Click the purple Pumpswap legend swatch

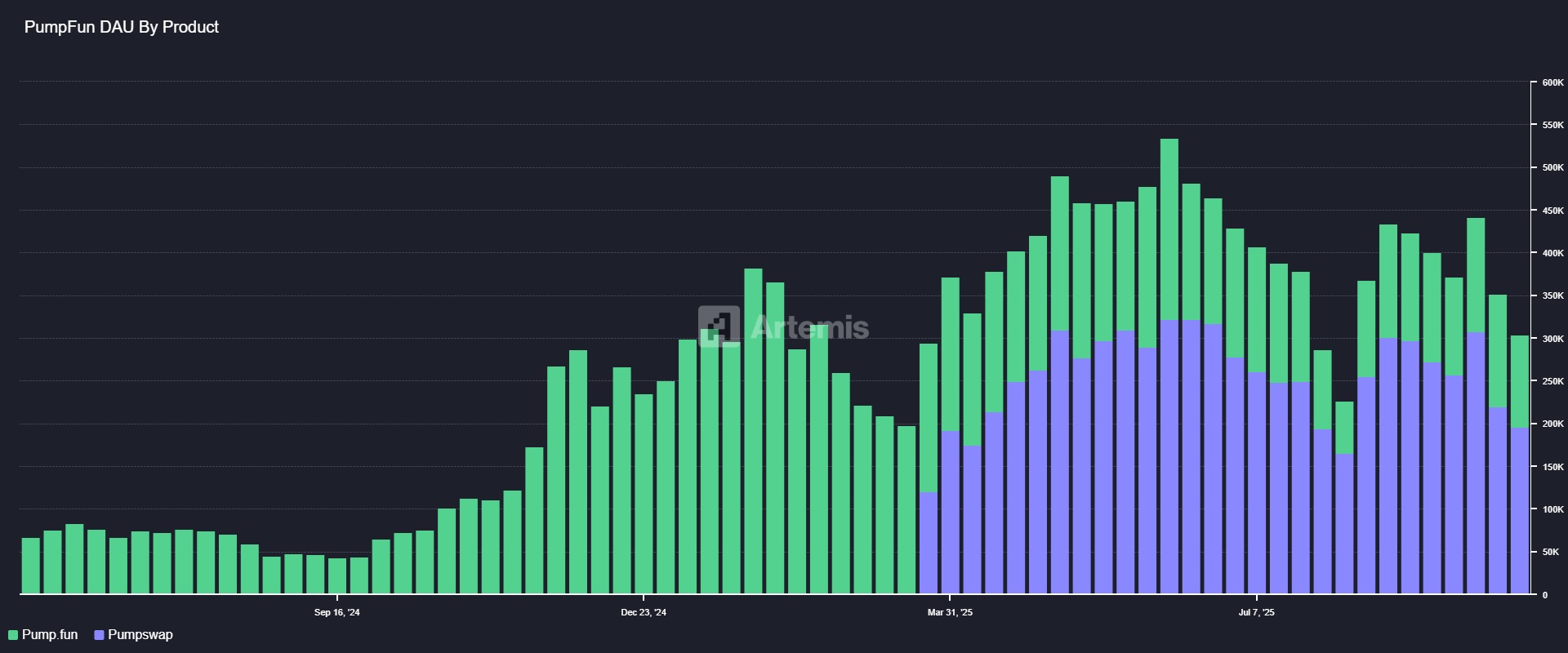(x=100, y=635)
